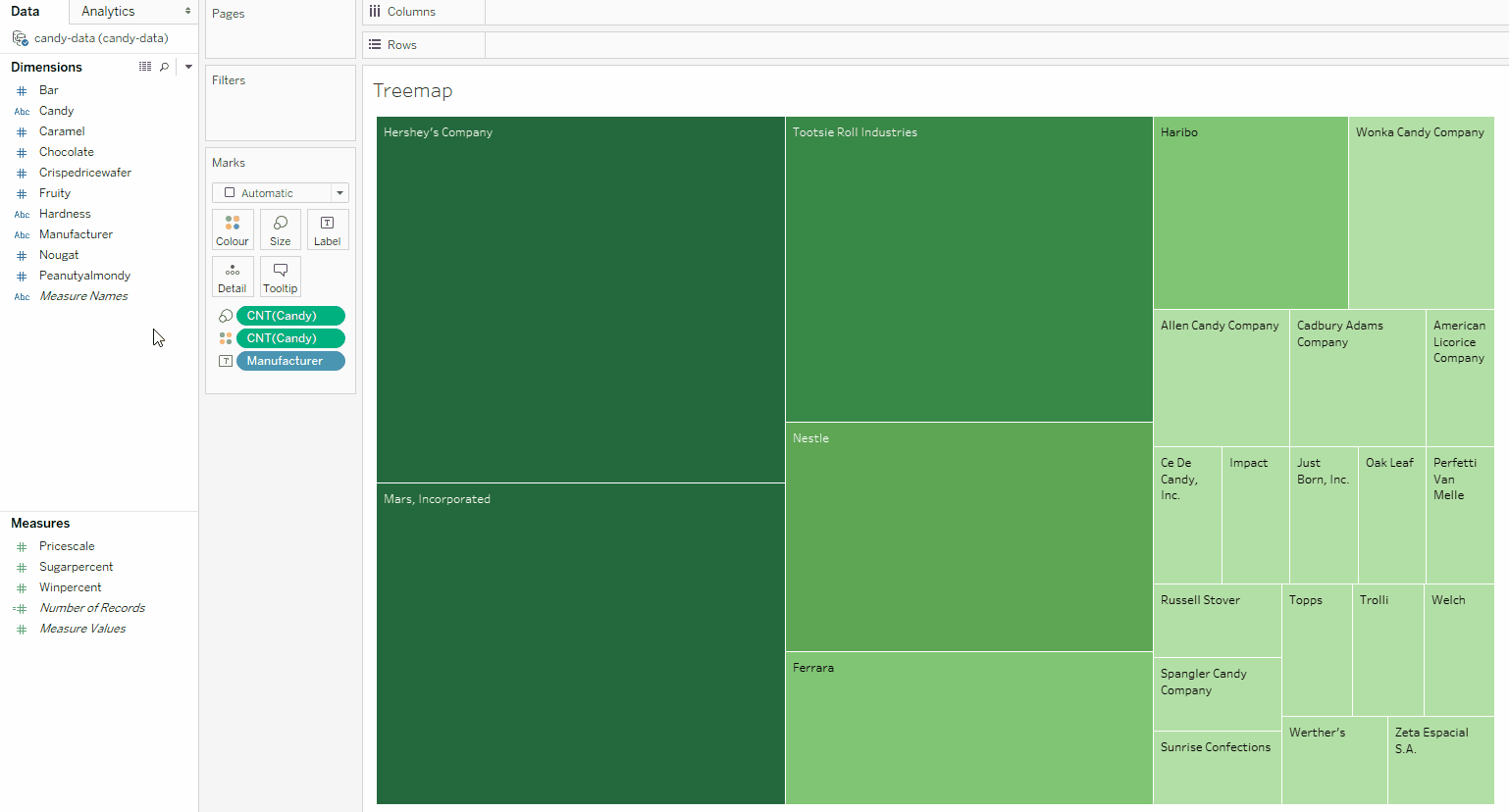This screenshot has height=812, width=1509.
Task: Open the Tooltip marks card
Action: pos(280,277)
